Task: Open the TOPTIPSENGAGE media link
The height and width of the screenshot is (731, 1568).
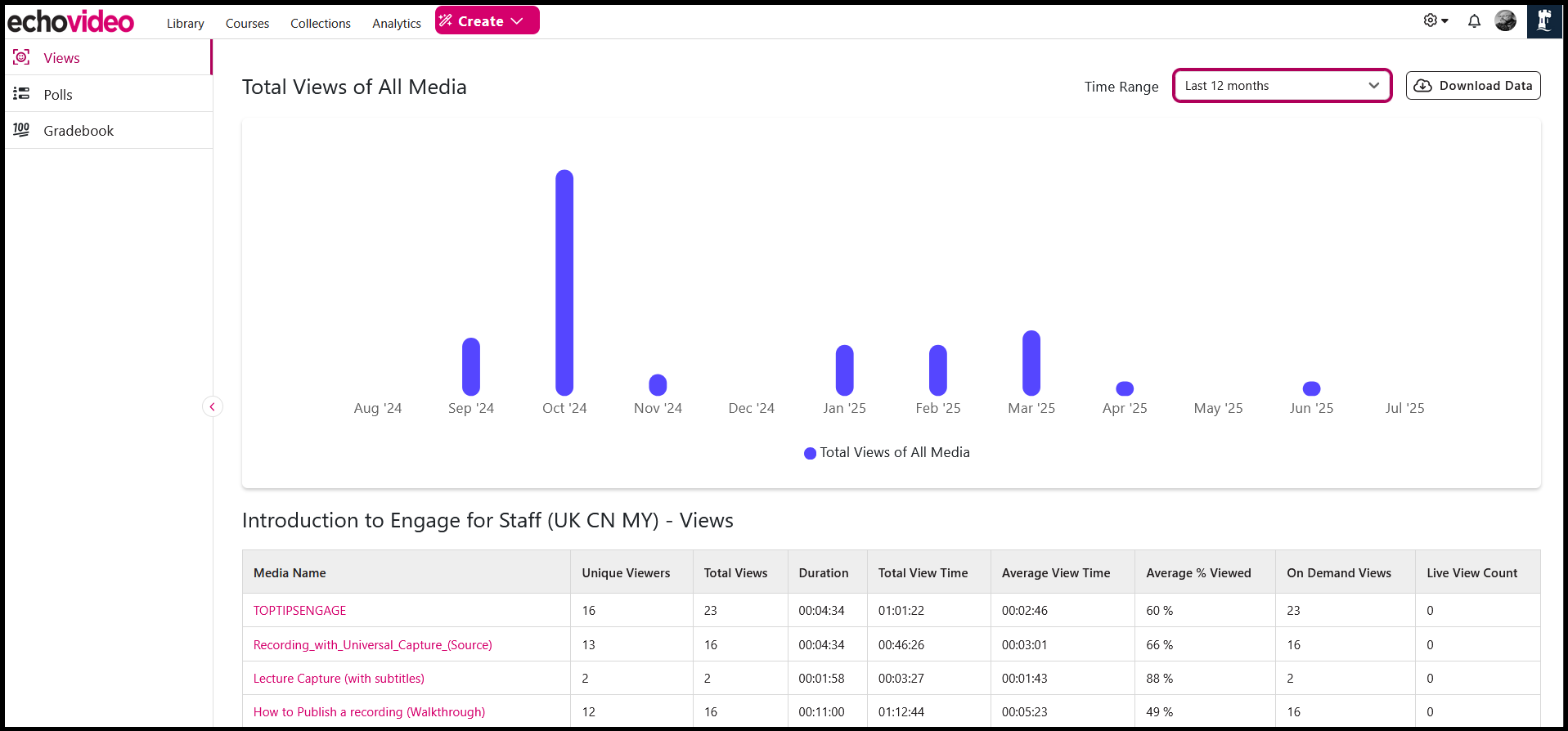Action: click(299, 611)
